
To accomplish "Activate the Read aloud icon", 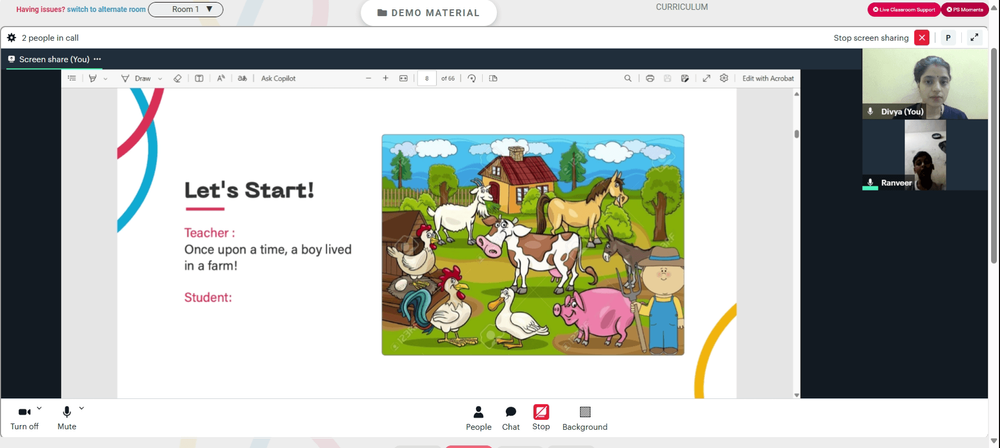I will [x=221, y=78].
